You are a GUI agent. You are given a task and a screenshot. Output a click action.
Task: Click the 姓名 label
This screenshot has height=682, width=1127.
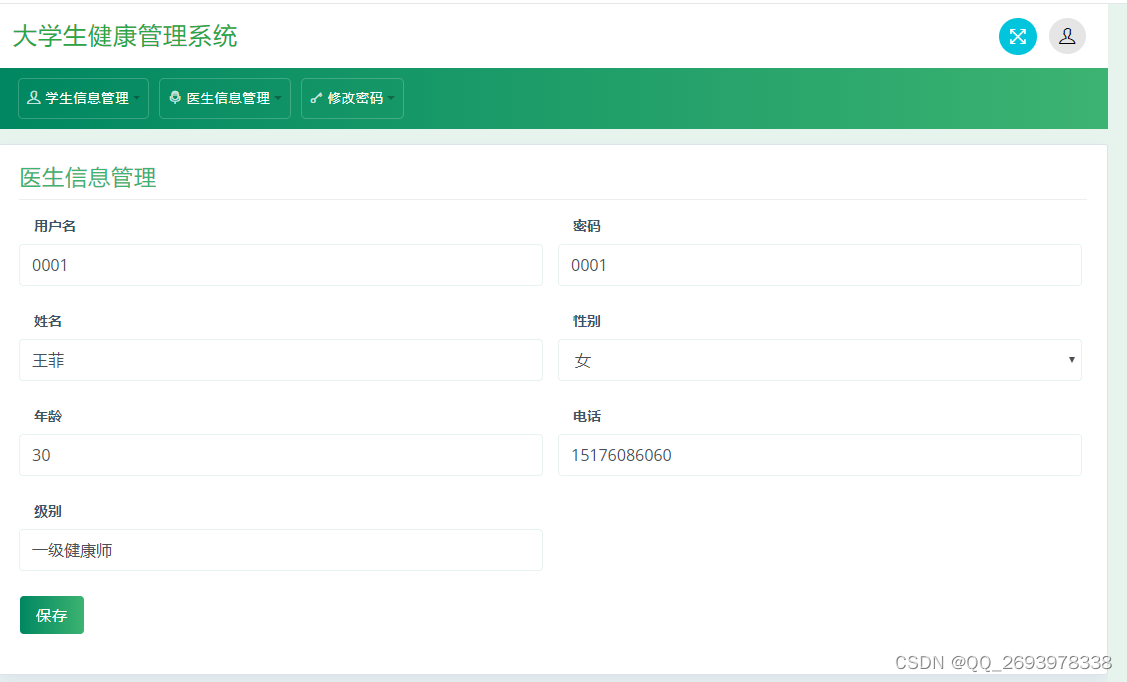(x=47, y=321)
